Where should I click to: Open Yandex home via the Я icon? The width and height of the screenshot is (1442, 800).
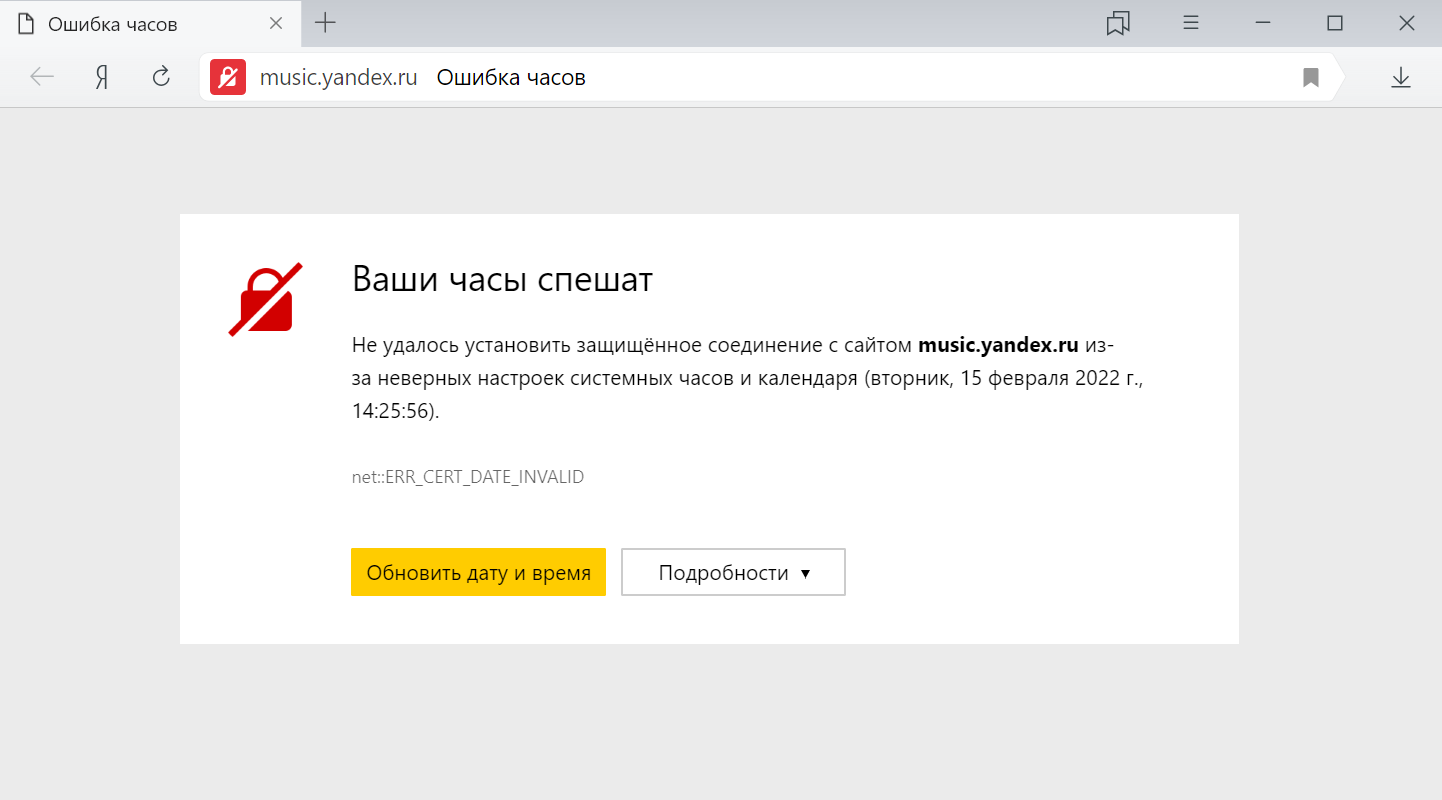pyautogui.click(x=101, y=77)
